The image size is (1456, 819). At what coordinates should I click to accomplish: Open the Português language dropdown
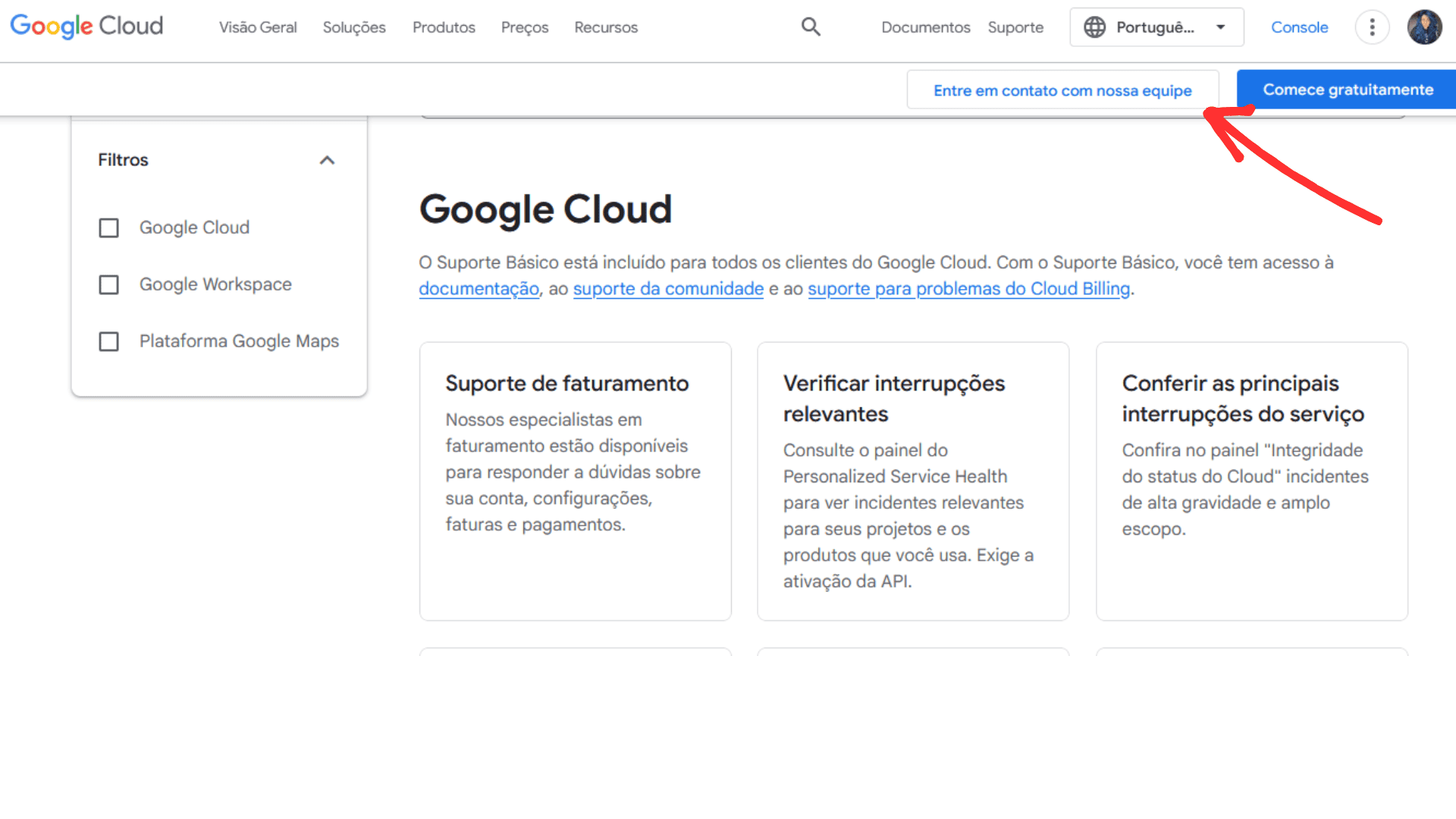1156,27
